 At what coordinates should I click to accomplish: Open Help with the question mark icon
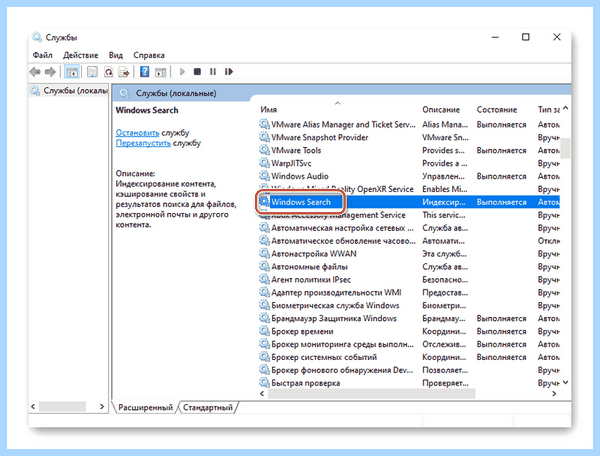144,72
